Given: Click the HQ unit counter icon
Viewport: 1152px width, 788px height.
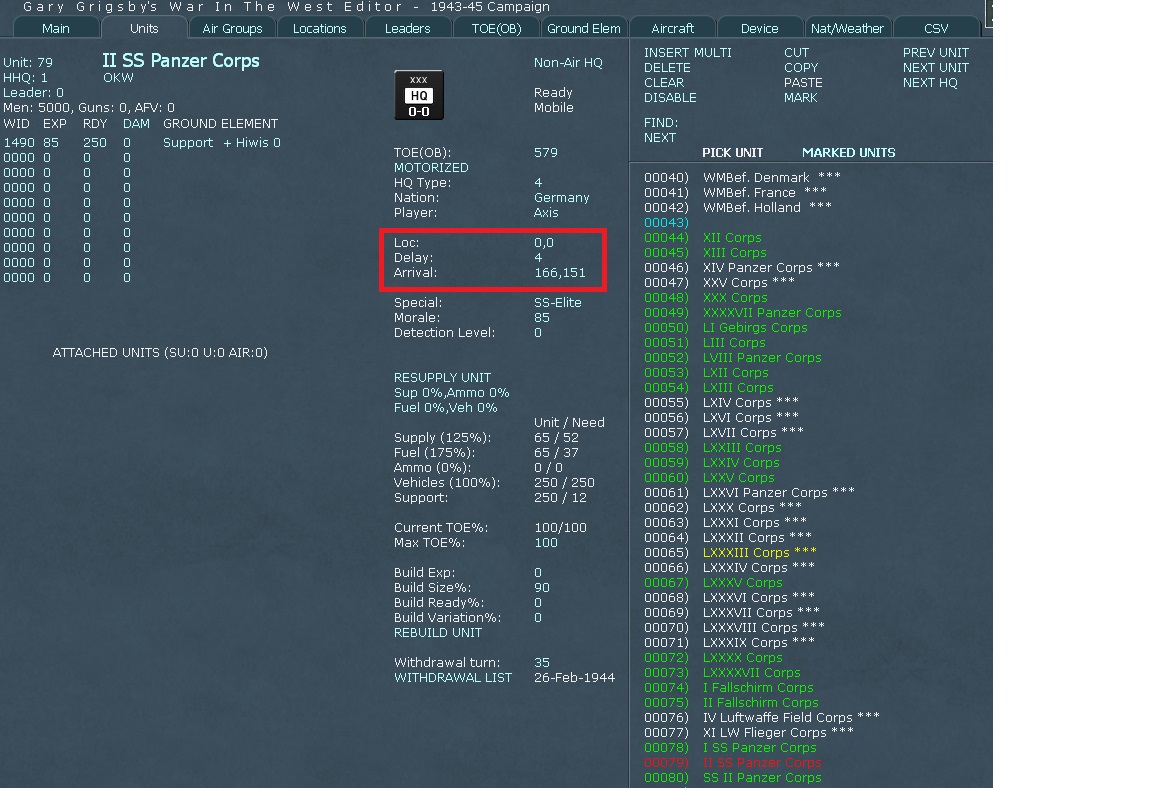Looking at the screenshot, I should tap(419, 95).
